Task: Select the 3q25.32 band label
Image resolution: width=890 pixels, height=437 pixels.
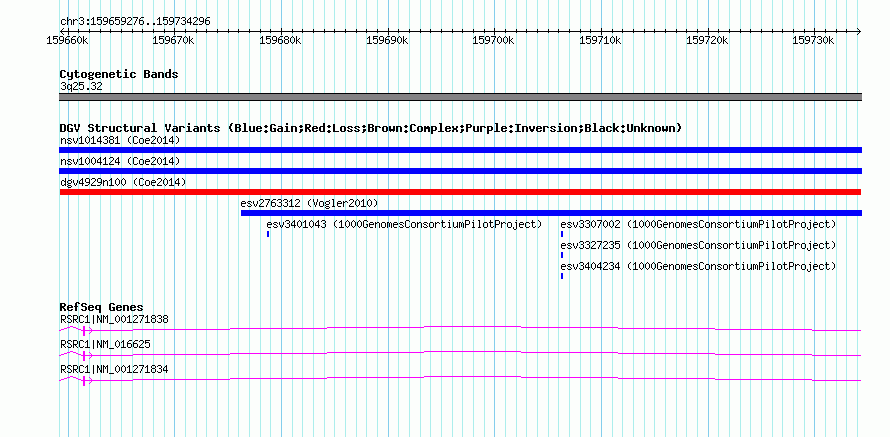Action: 81,87
